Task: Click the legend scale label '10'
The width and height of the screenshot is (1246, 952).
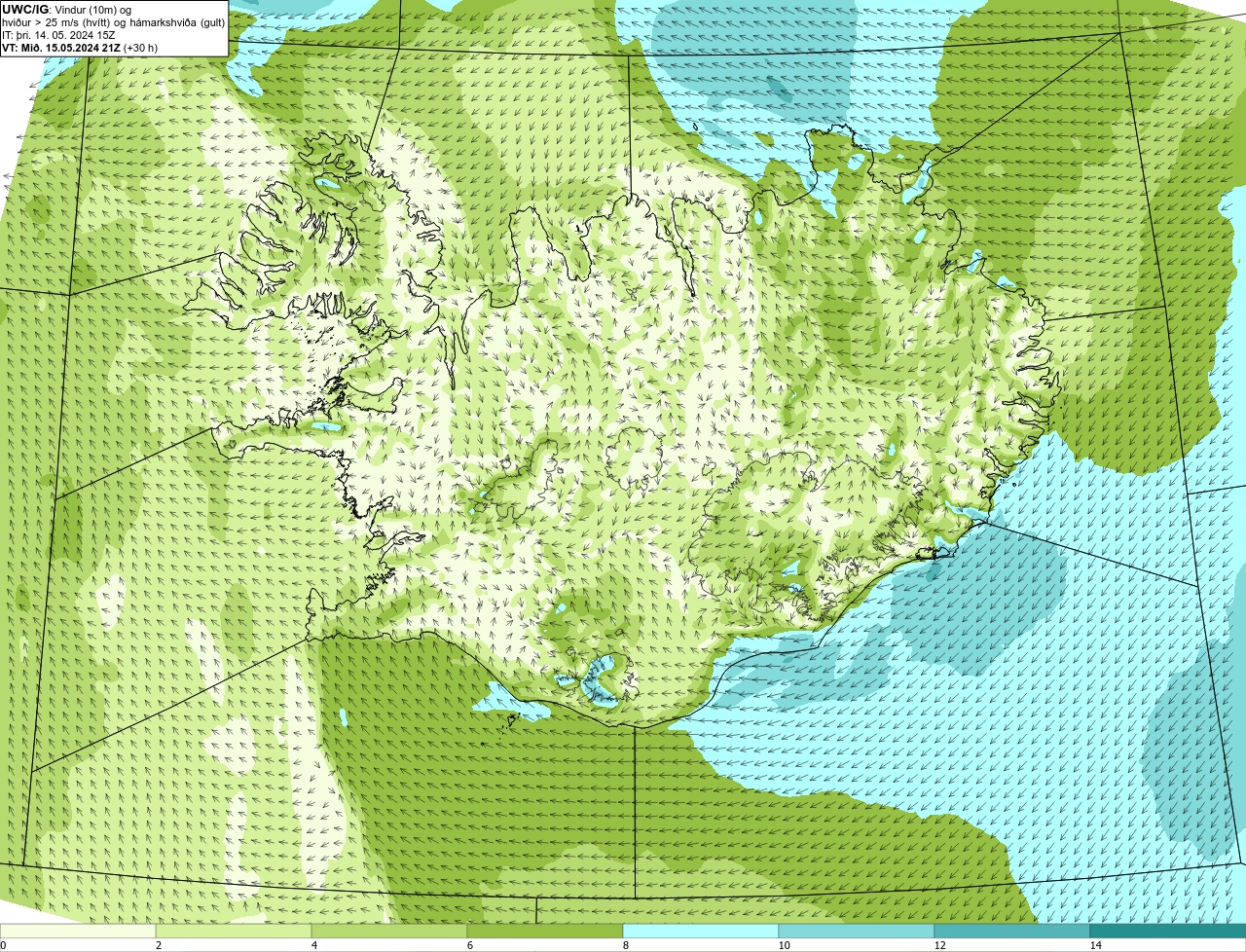Action: pyautogui.click(x=784, y=945)
